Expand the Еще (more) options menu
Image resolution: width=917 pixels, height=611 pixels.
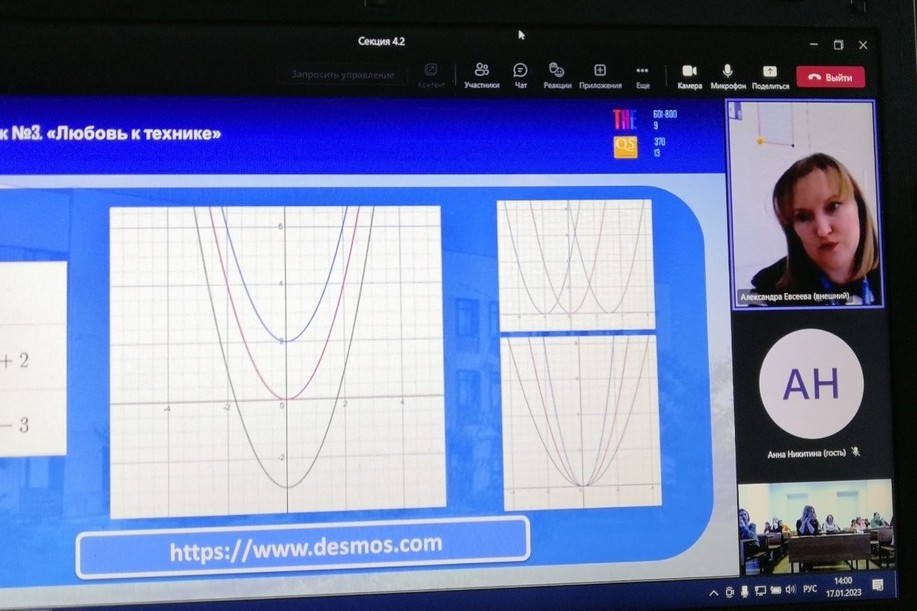pyautogui.click(x=642, y=73)
